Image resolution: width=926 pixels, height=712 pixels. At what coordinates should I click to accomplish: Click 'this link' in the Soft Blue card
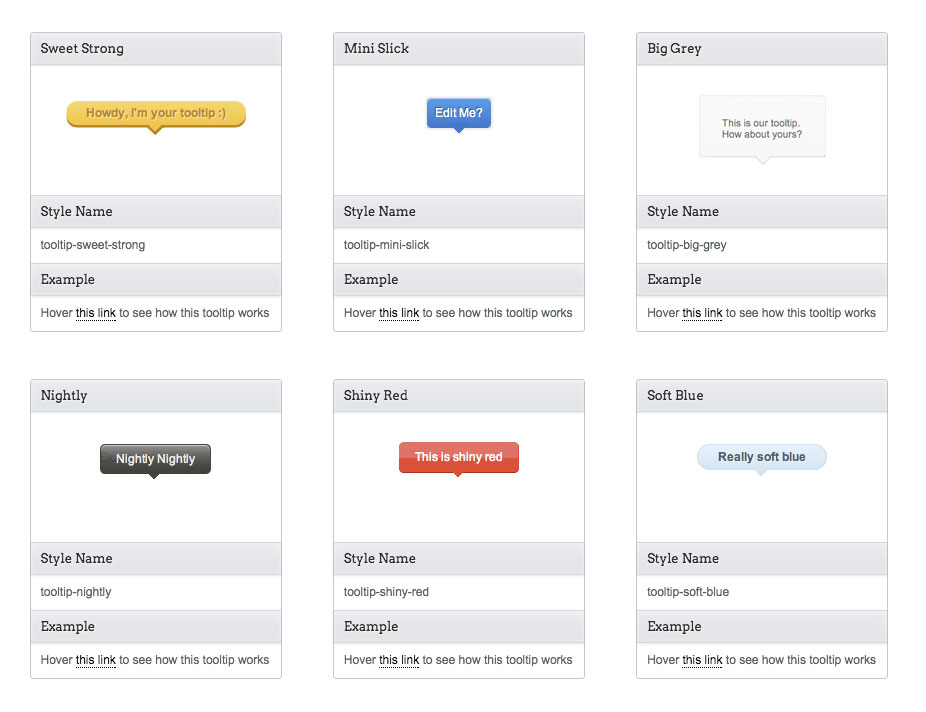click(x=702, y=660)
